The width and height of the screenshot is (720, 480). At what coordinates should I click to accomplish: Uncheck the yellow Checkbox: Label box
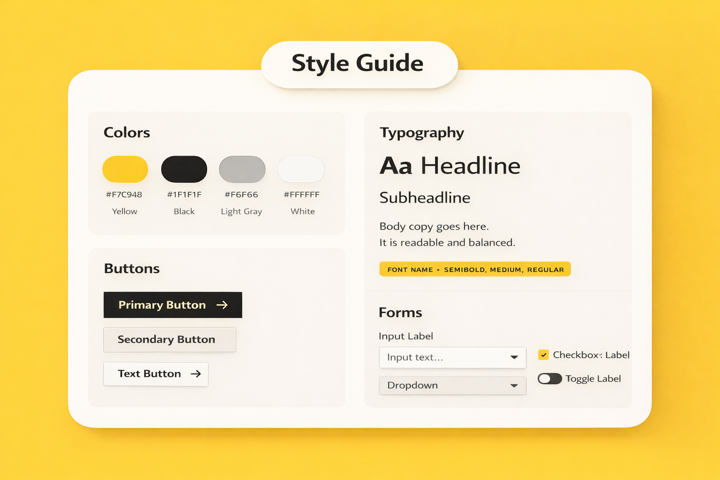click(543, 355)
